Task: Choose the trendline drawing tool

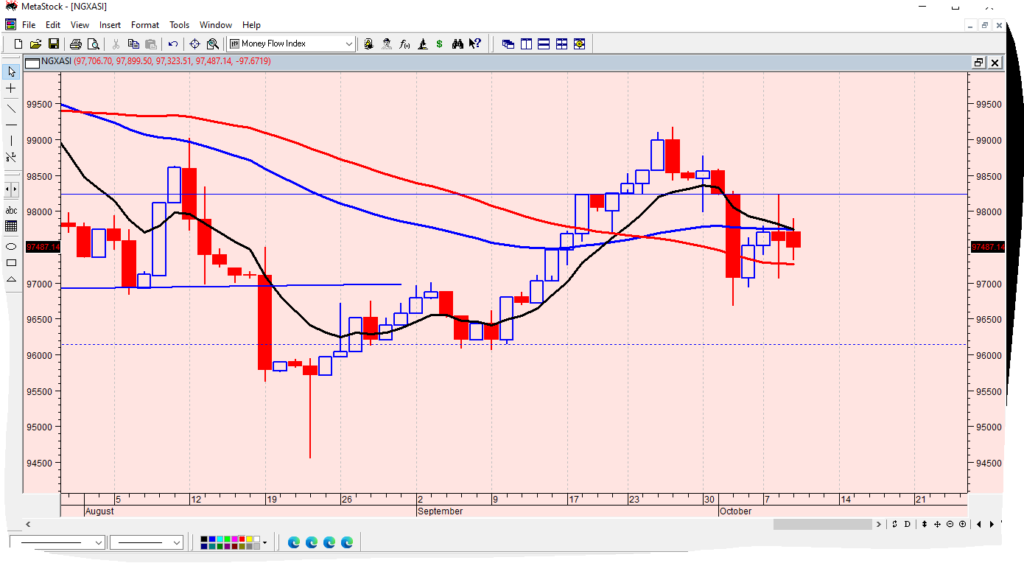Action: [x=11, y=108]
